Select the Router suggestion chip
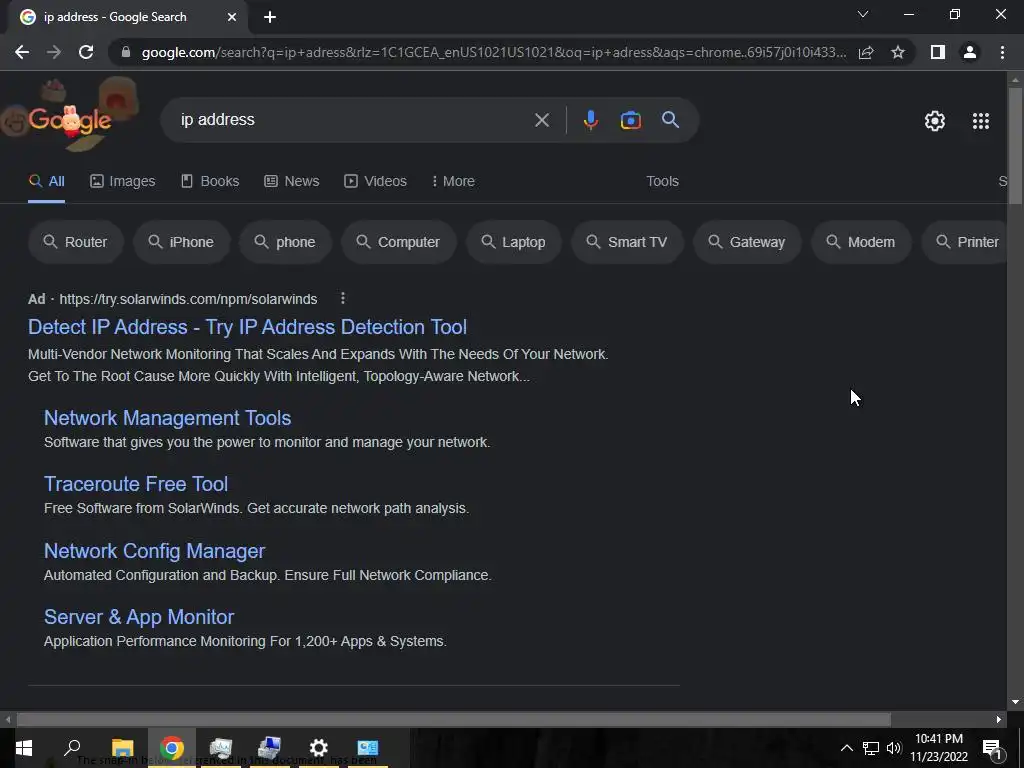1024x768 pixels. tap(76, 242)
